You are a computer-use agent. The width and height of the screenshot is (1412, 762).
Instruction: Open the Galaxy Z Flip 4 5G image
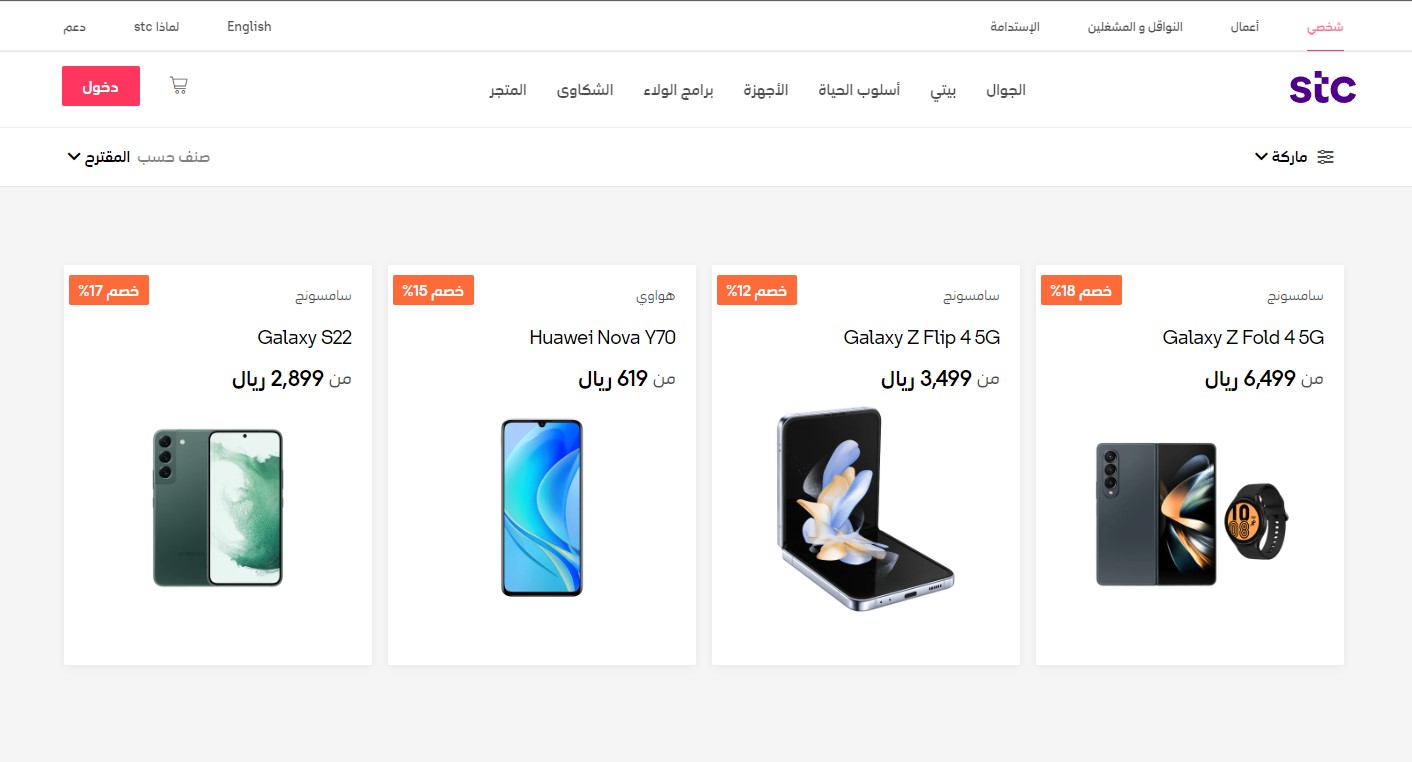(865, 508)
